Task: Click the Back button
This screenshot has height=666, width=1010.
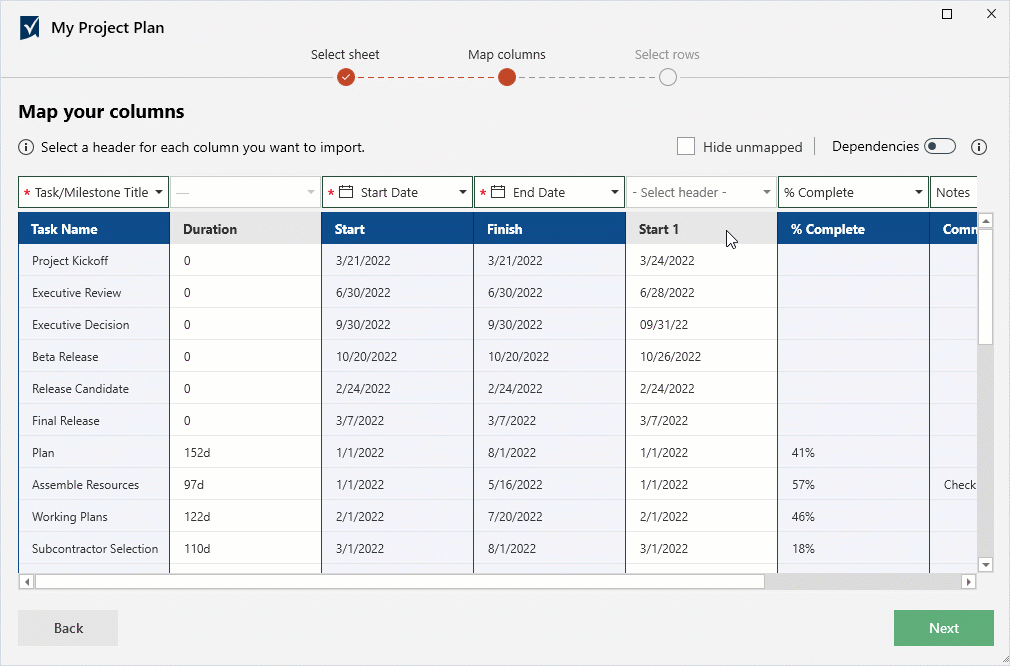Action: [68, 628]
